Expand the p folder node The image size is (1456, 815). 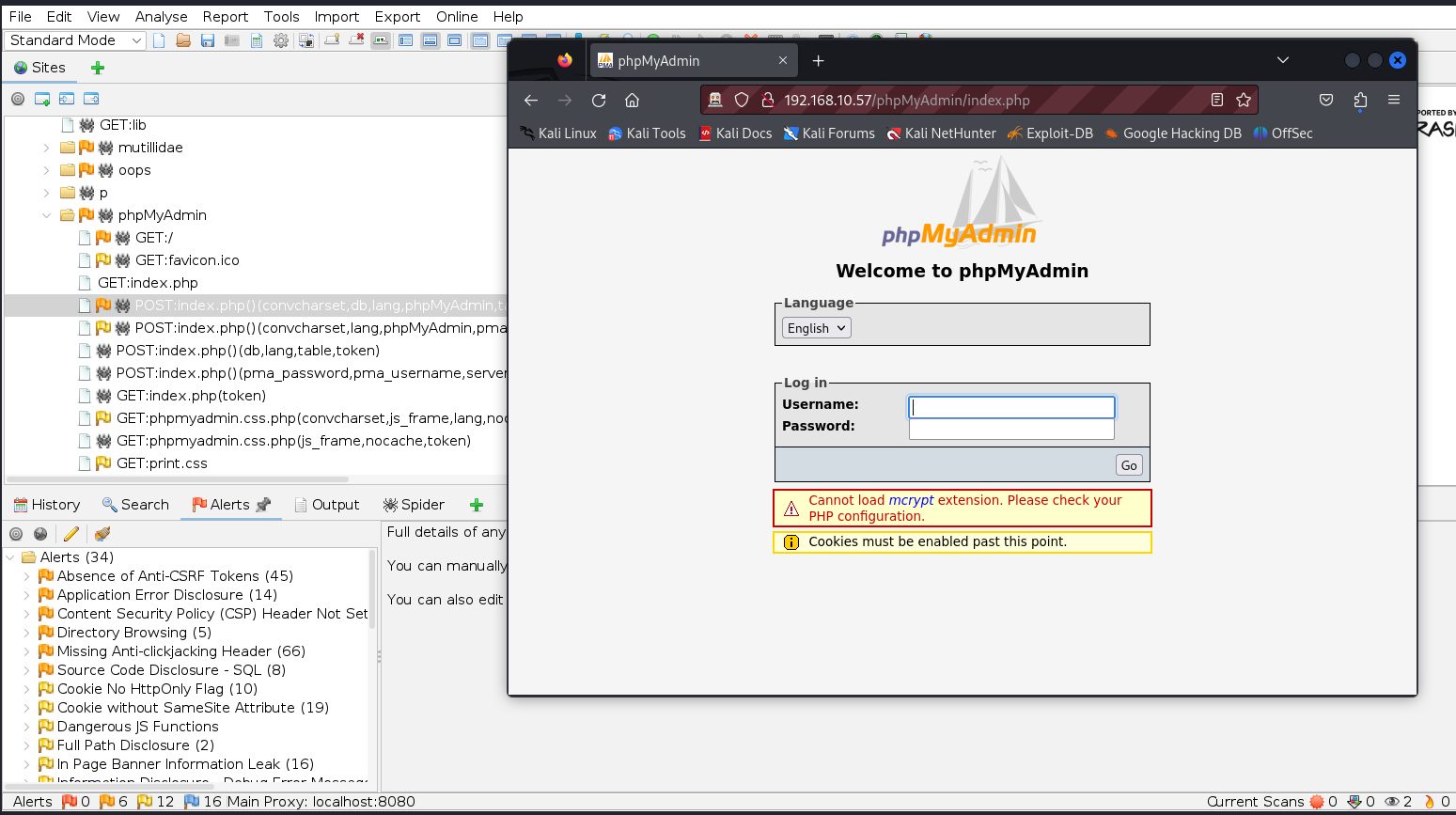pyautogui.click(x=47, y=193)
